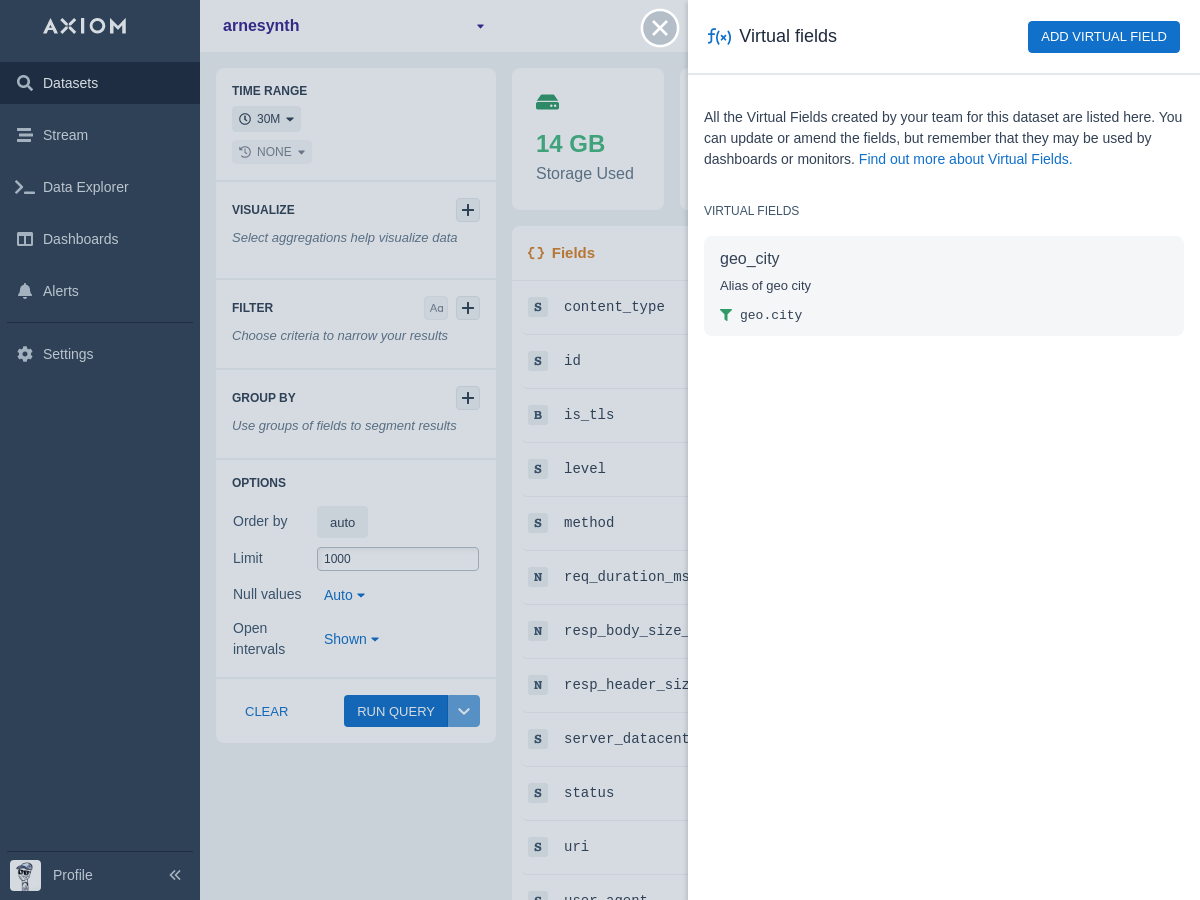Click the filter icon beside geo.city
The height and width of the screenshot is (900, 1200).
726,315
